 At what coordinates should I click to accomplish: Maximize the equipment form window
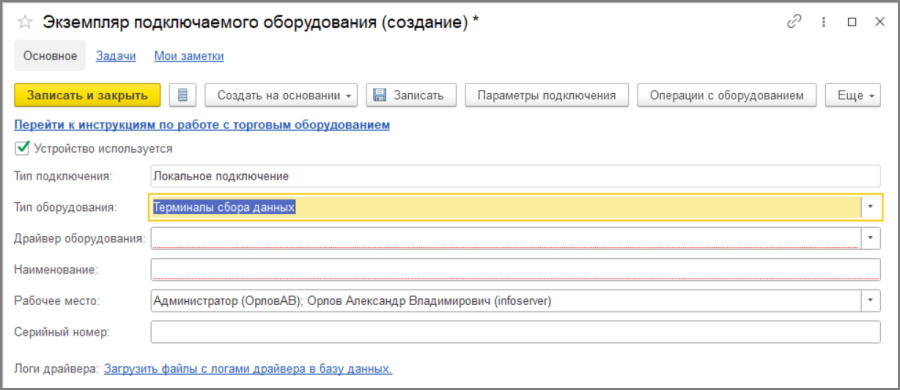click(x=852, y=22)
